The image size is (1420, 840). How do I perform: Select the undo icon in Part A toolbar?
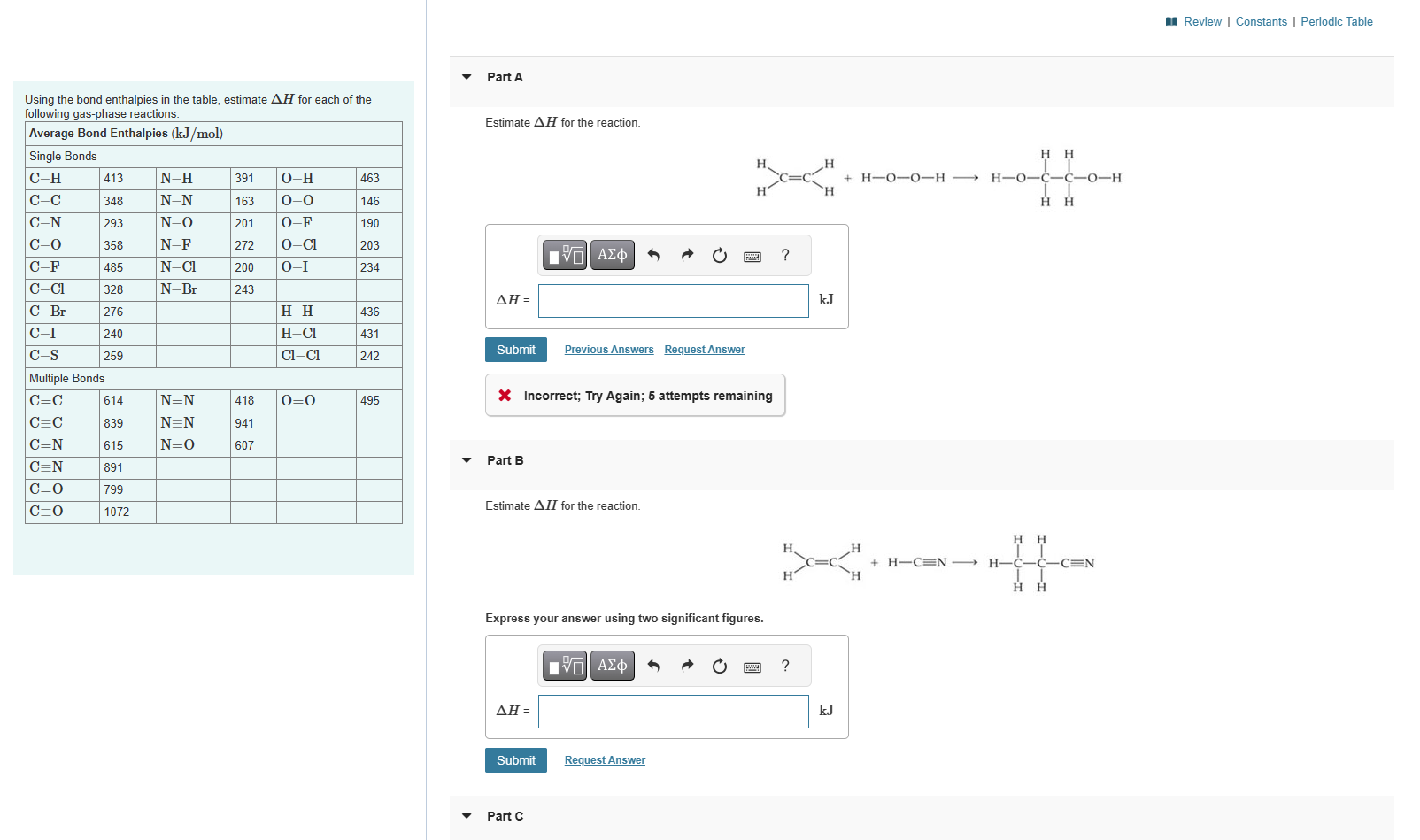coord(654,255)
